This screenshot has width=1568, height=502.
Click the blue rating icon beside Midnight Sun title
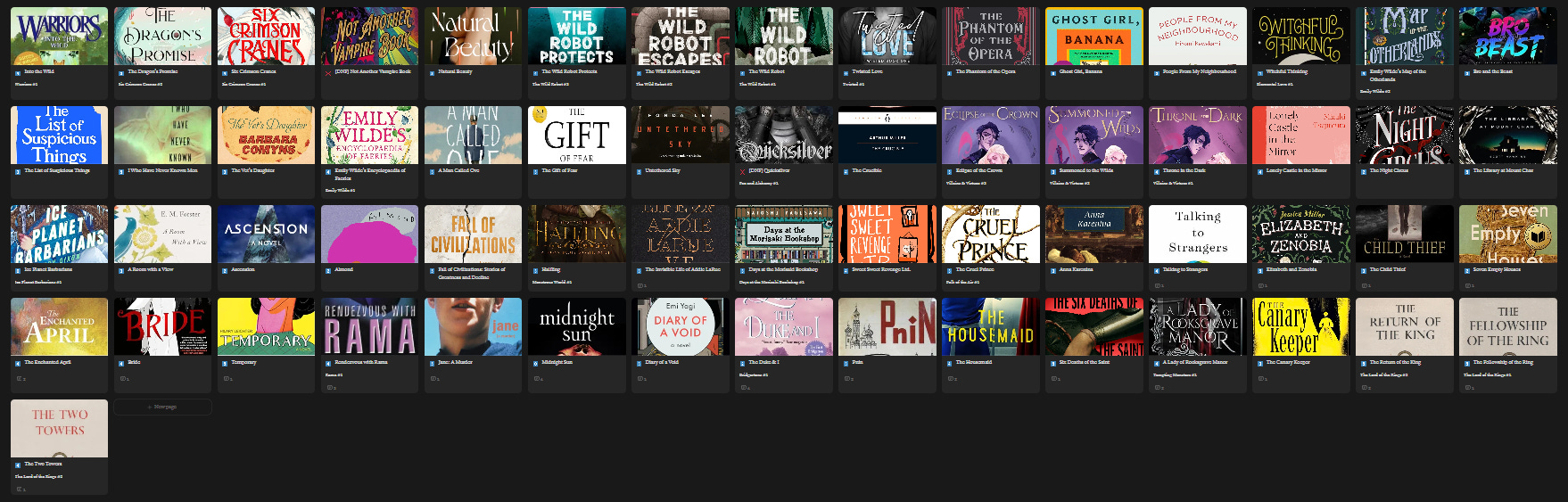(x=535, y=363)
